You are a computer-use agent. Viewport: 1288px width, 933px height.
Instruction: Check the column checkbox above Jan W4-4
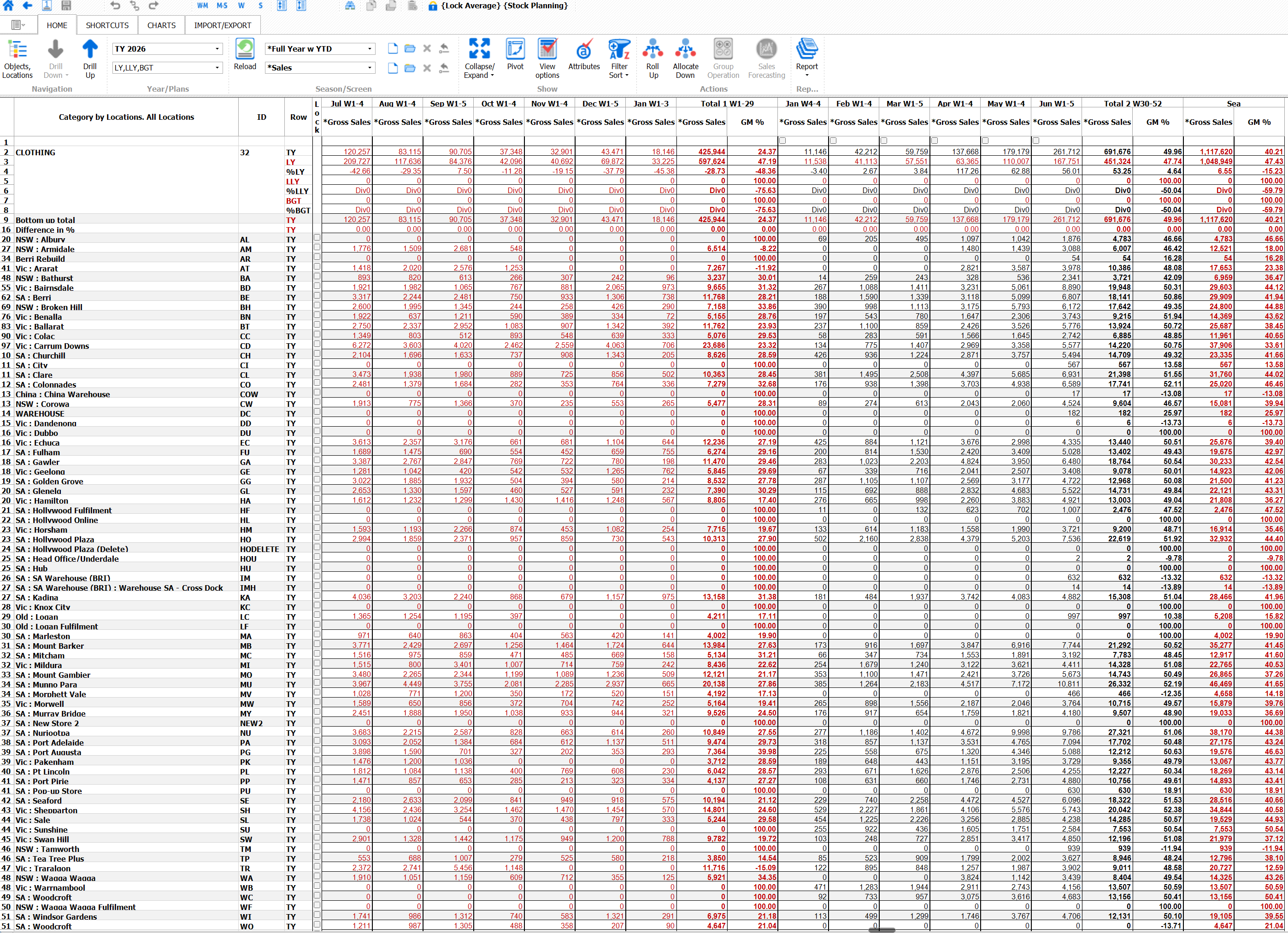point(782,140)
